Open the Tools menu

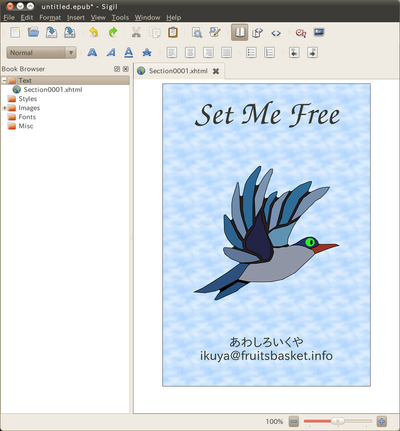click(120, 17)
